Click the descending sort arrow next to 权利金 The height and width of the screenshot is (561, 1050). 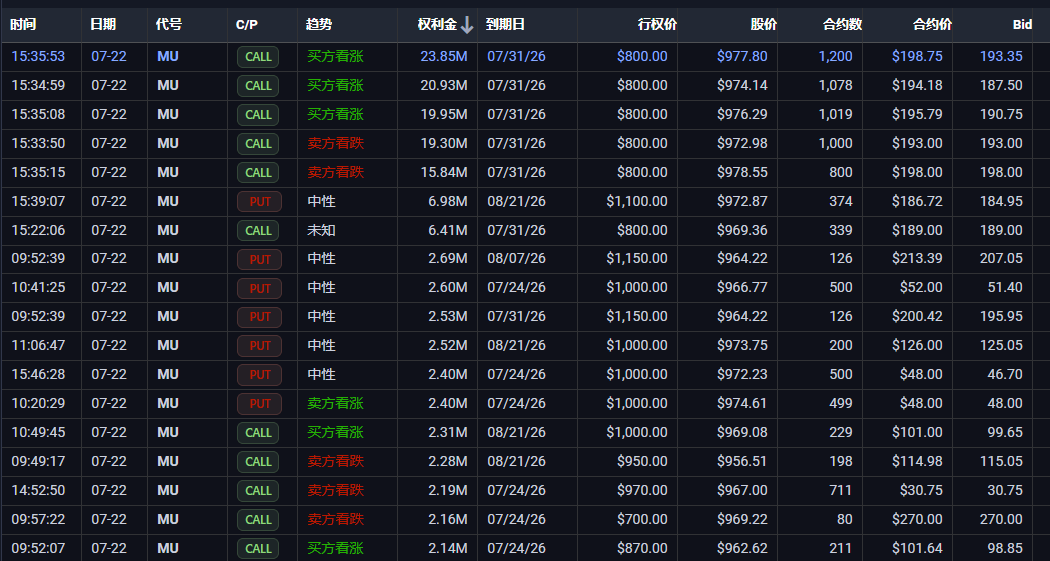click(467, 25)
